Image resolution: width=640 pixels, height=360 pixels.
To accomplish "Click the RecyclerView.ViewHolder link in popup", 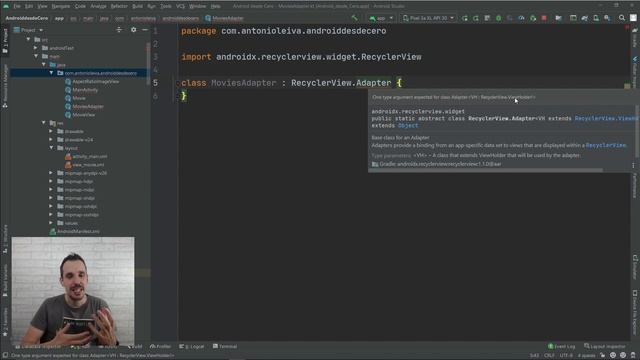I will (606, 118).
